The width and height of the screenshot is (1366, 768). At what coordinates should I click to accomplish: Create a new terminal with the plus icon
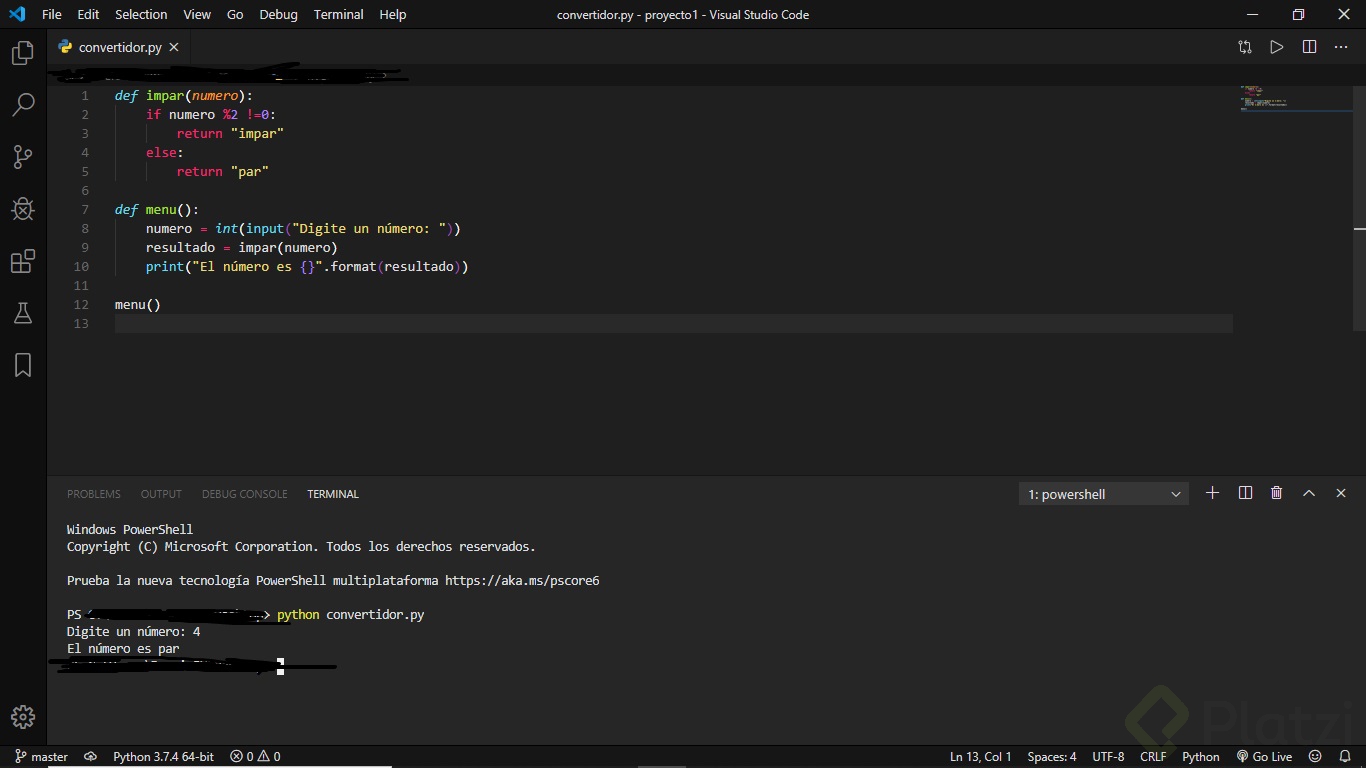point(1212,493)
